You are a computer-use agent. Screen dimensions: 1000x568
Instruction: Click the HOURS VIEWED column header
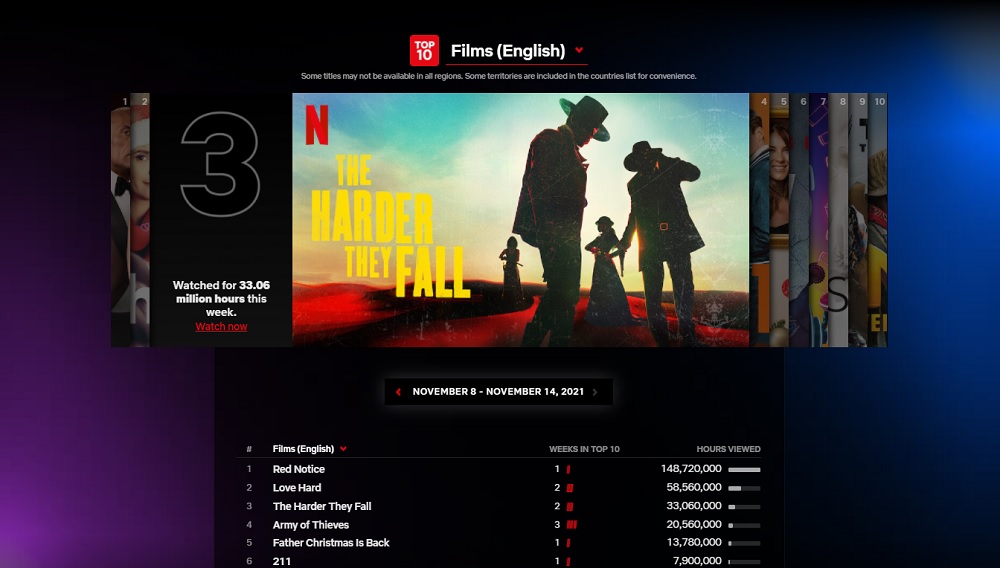click(728, 449)
